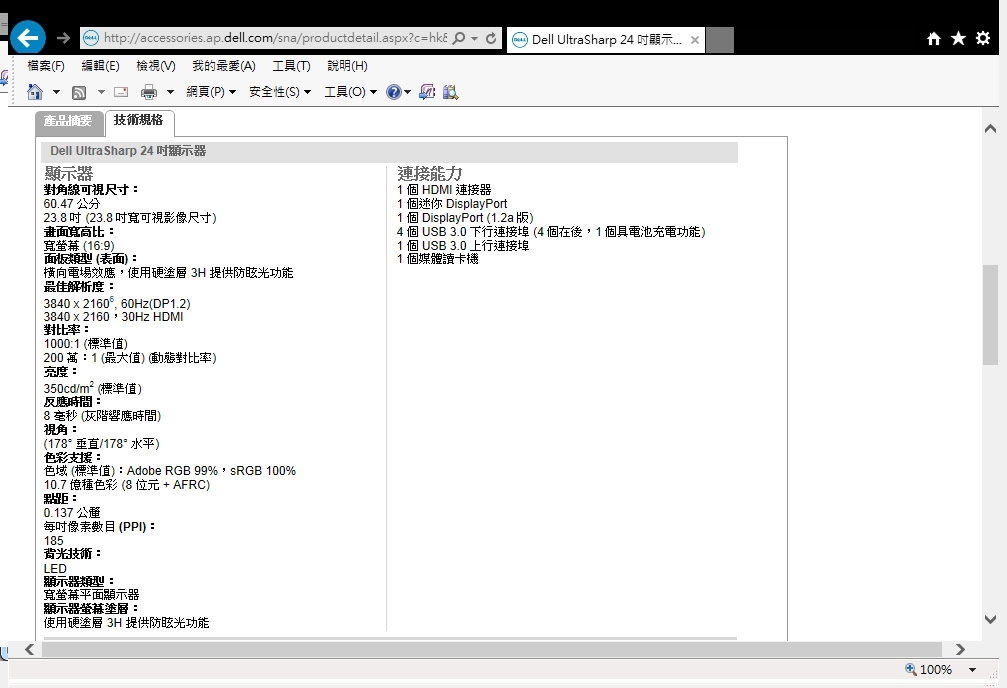Open the 編輯(E) menu
1007x688 pixels.
(x=100, y=66)
